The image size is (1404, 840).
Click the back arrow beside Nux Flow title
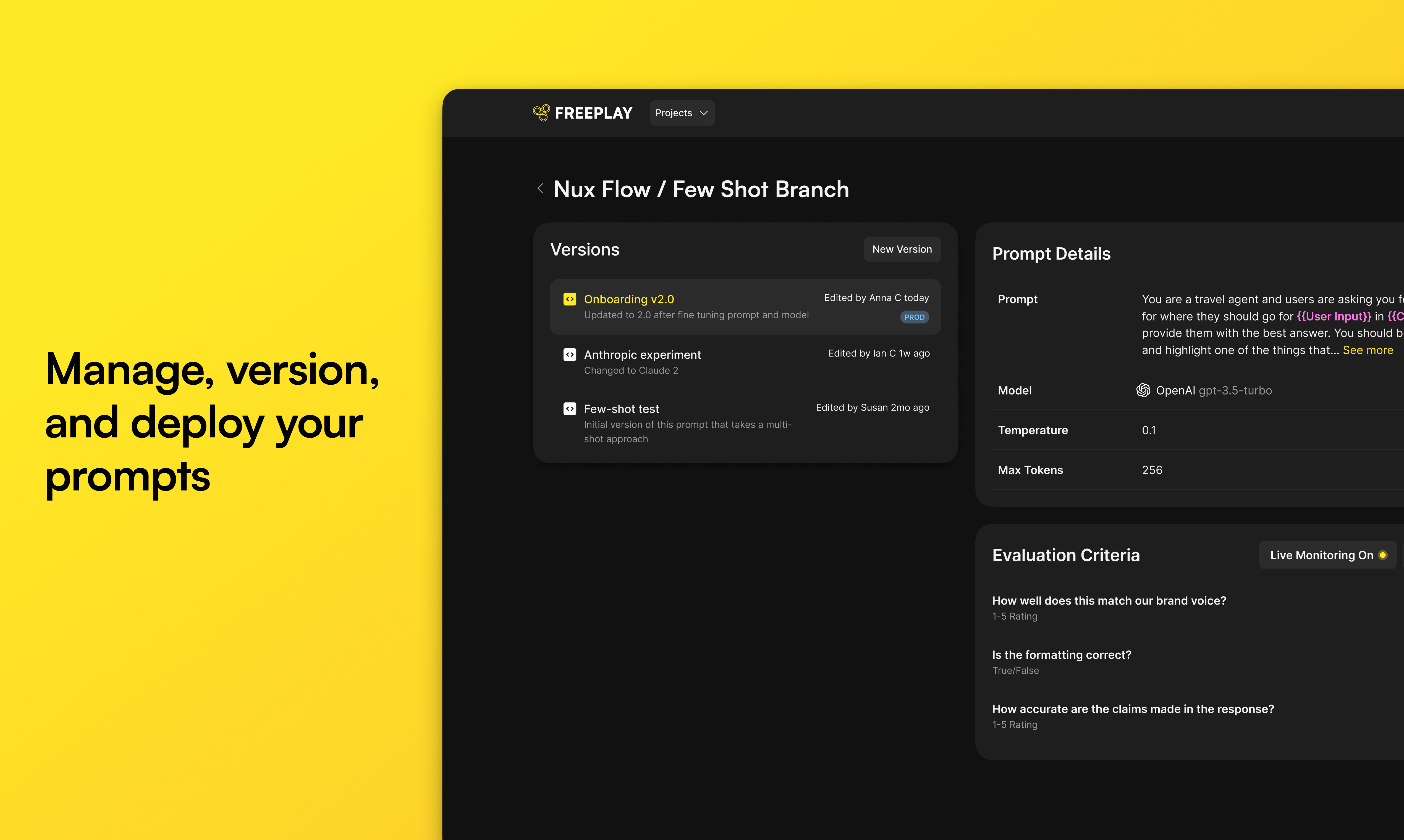click(540, 188)
